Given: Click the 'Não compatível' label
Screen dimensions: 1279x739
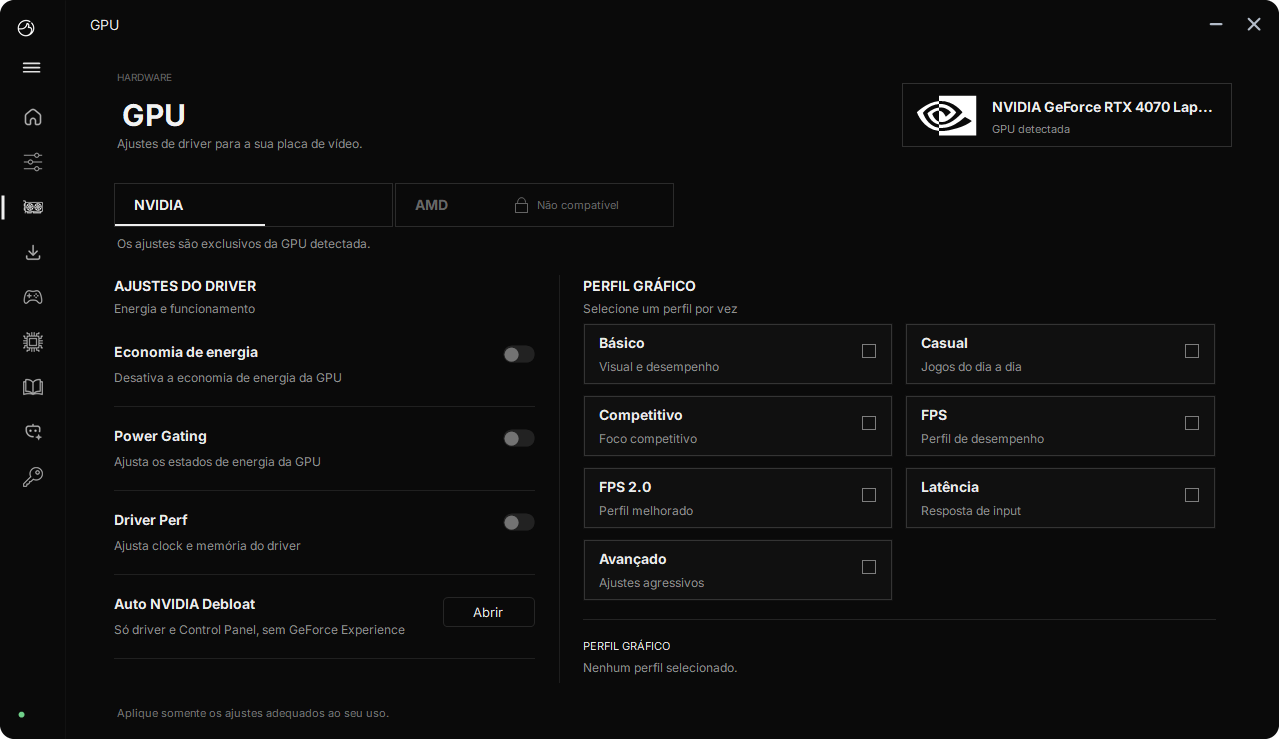Looking at the screenshot, I should (578, 205).
